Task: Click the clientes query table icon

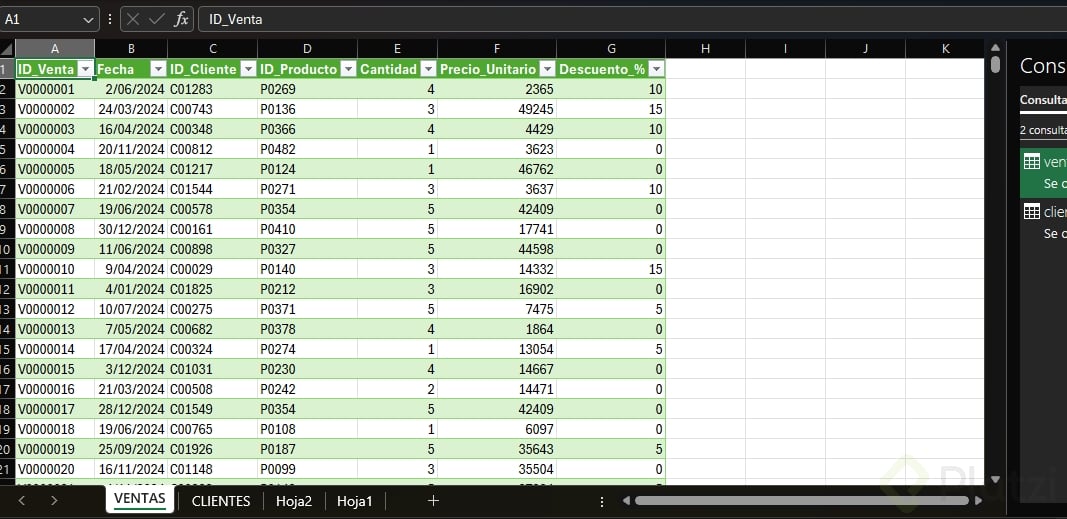Action: [1032, 212]
